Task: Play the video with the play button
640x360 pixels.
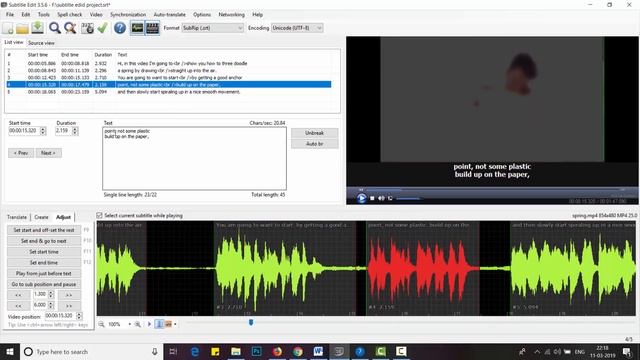Action: [x=361, y=198]
